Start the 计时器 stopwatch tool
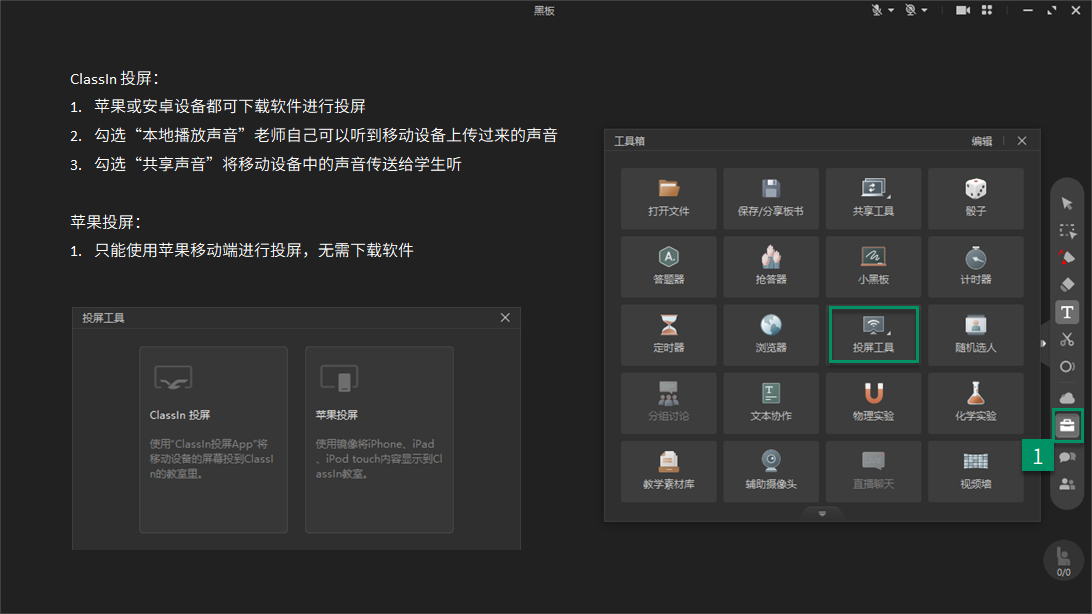This screenshot has height=614, width=1092. click(976, 267)
